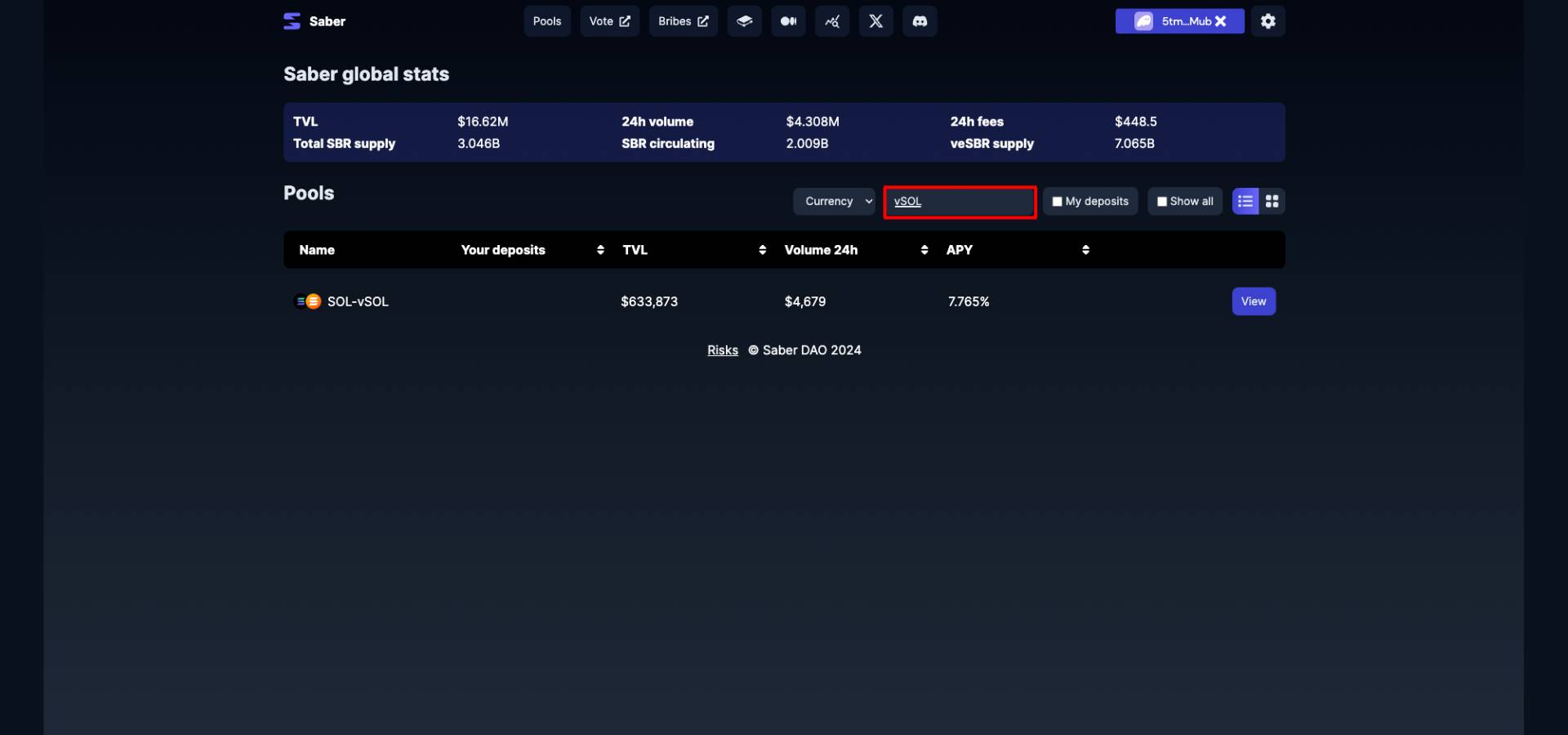Click the $633,873 TVL value

pos(649,301)
